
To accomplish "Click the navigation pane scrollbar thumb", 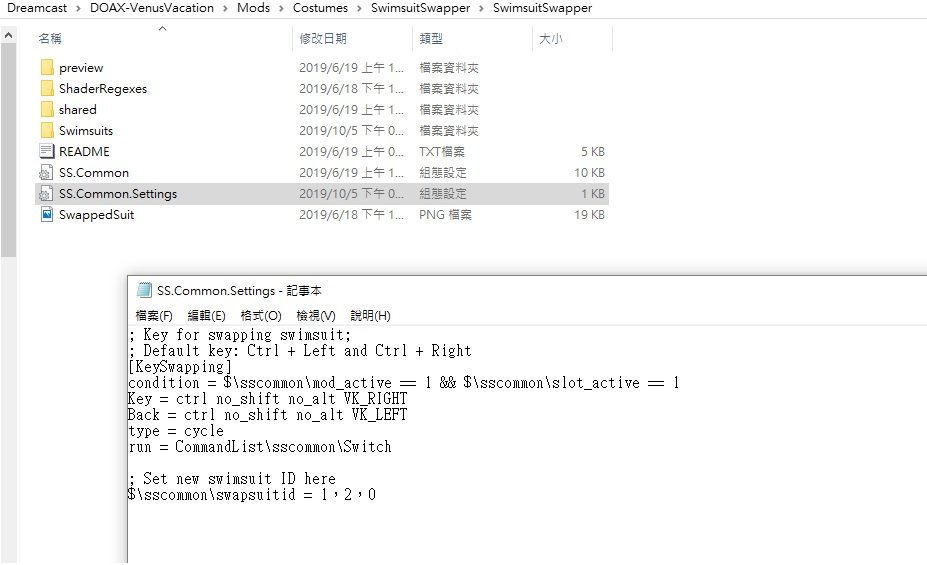I will point(8,150).
